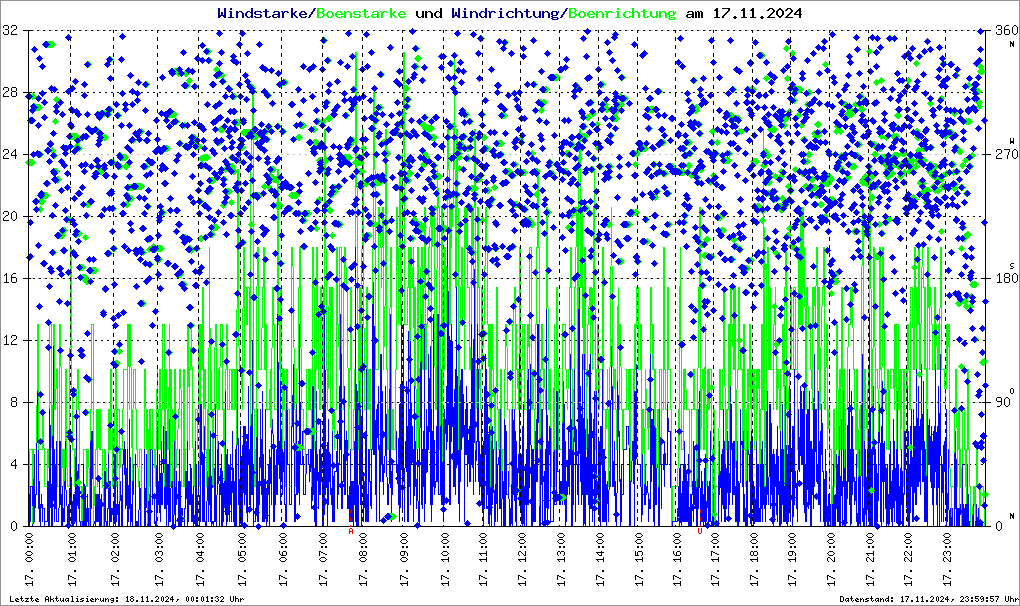Click the 17. 03:00 time axis label

(x=158, y=559)
